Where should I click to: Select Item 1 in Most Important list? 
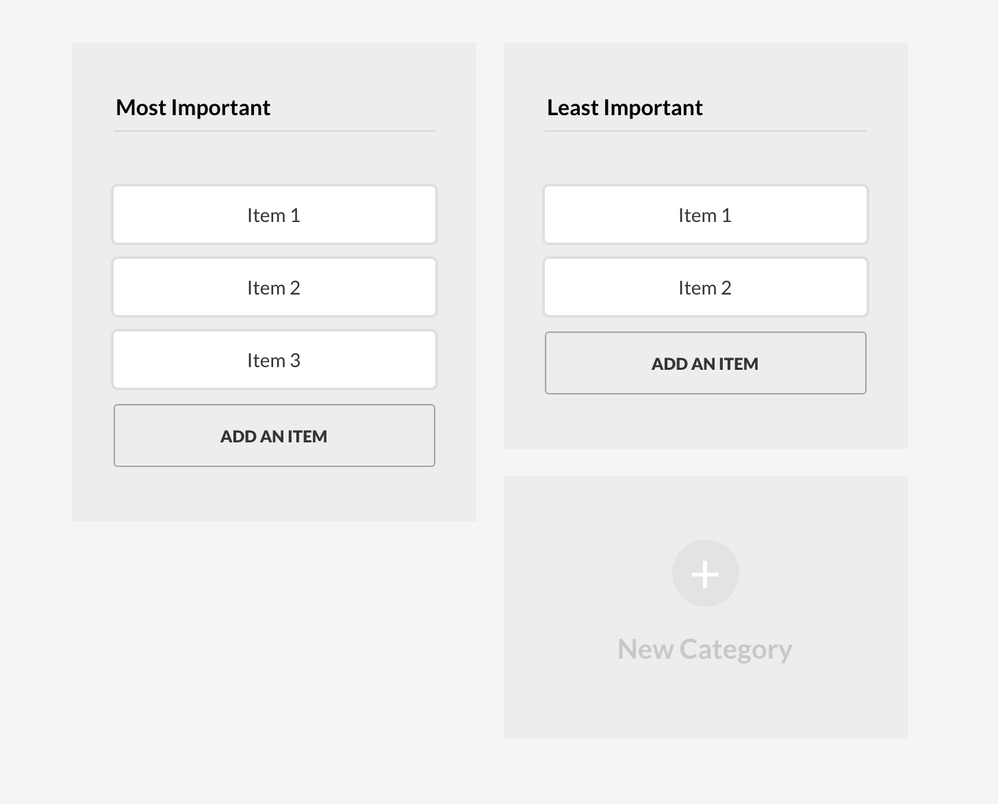[x=274, y=215]
